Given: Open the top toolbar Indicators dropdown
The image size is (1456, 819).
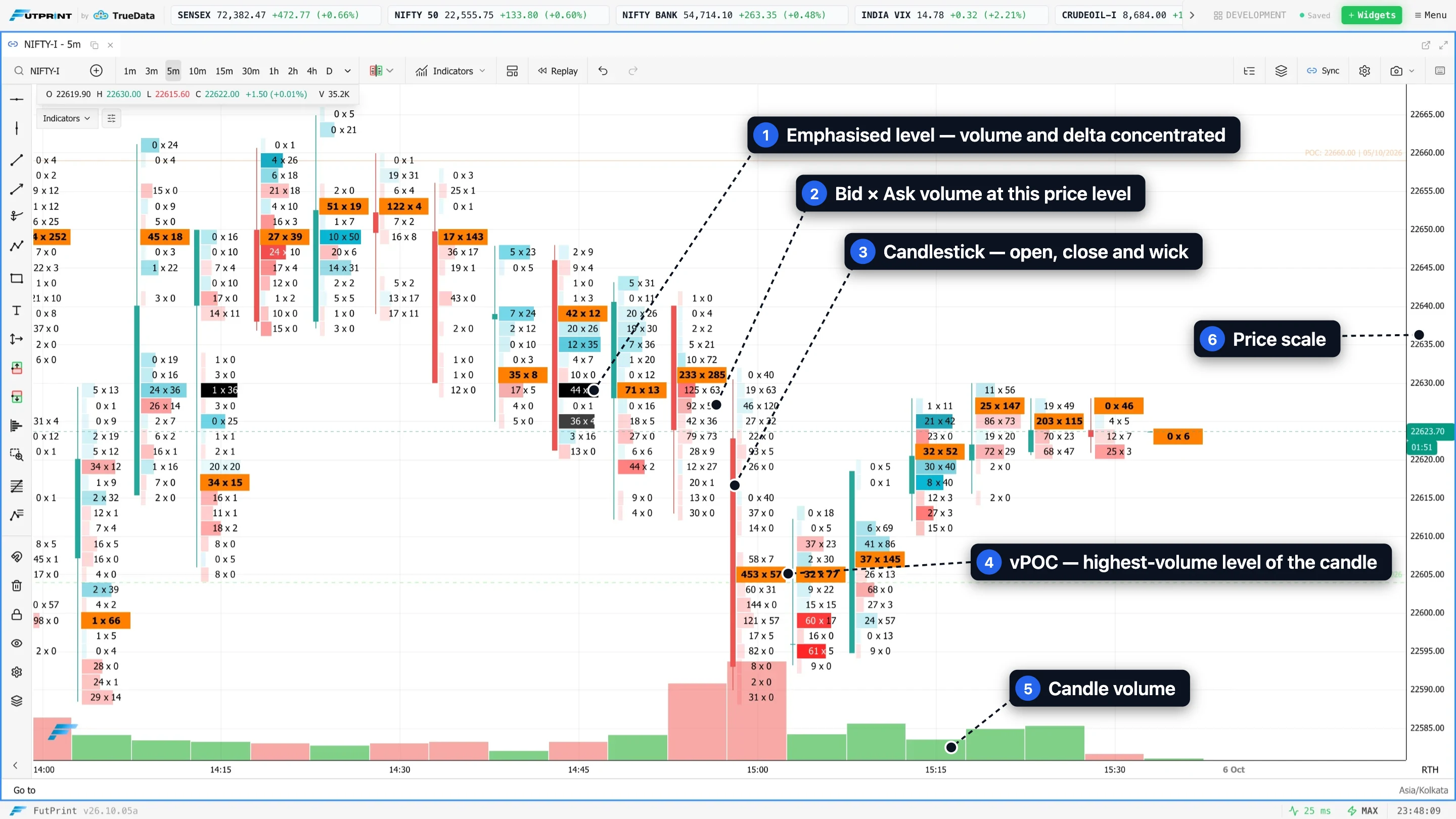Looking at the screenshot, I should pos(450,71).
